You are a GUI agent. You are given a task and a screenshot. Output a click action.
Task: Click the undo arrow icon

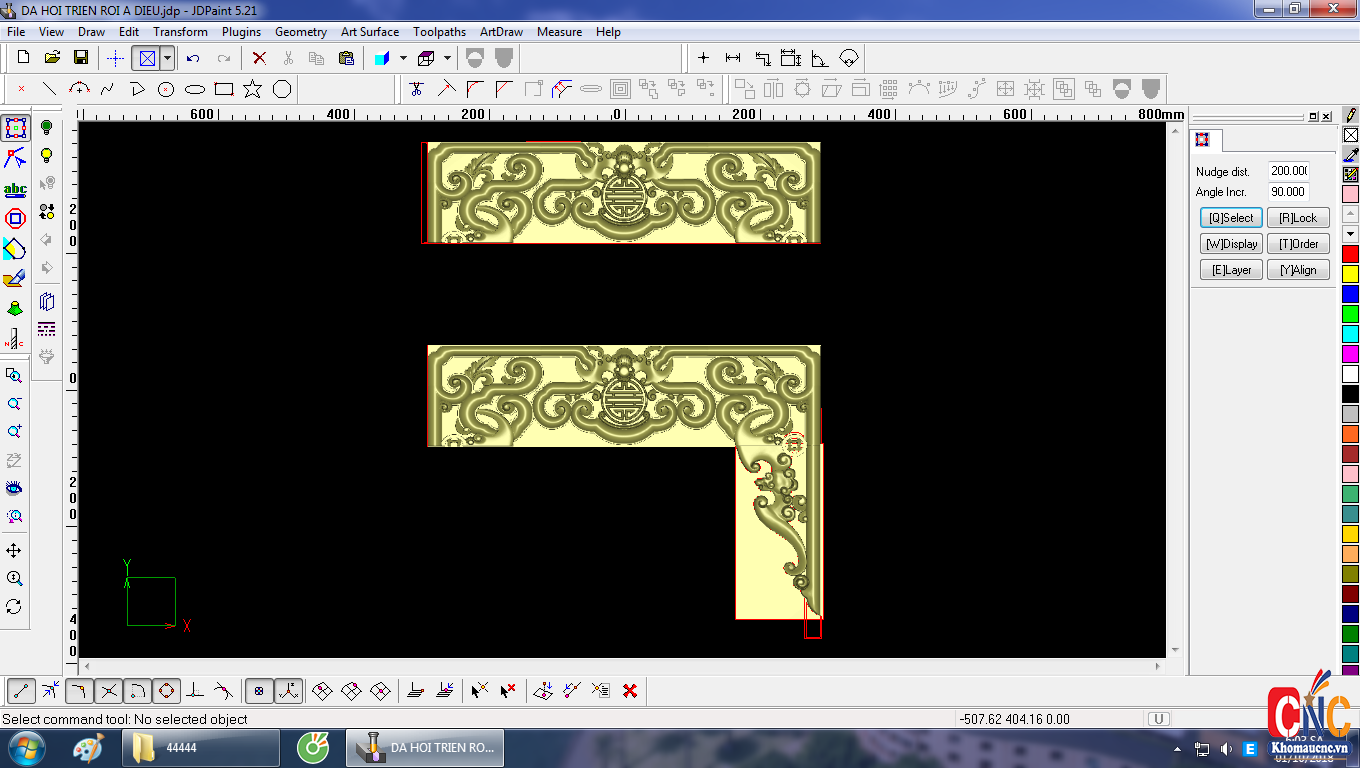tap(193, 58)
